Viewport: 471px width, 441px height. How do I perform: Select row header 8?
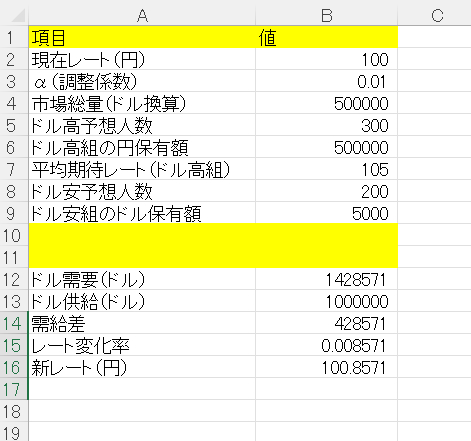point(14,191)
